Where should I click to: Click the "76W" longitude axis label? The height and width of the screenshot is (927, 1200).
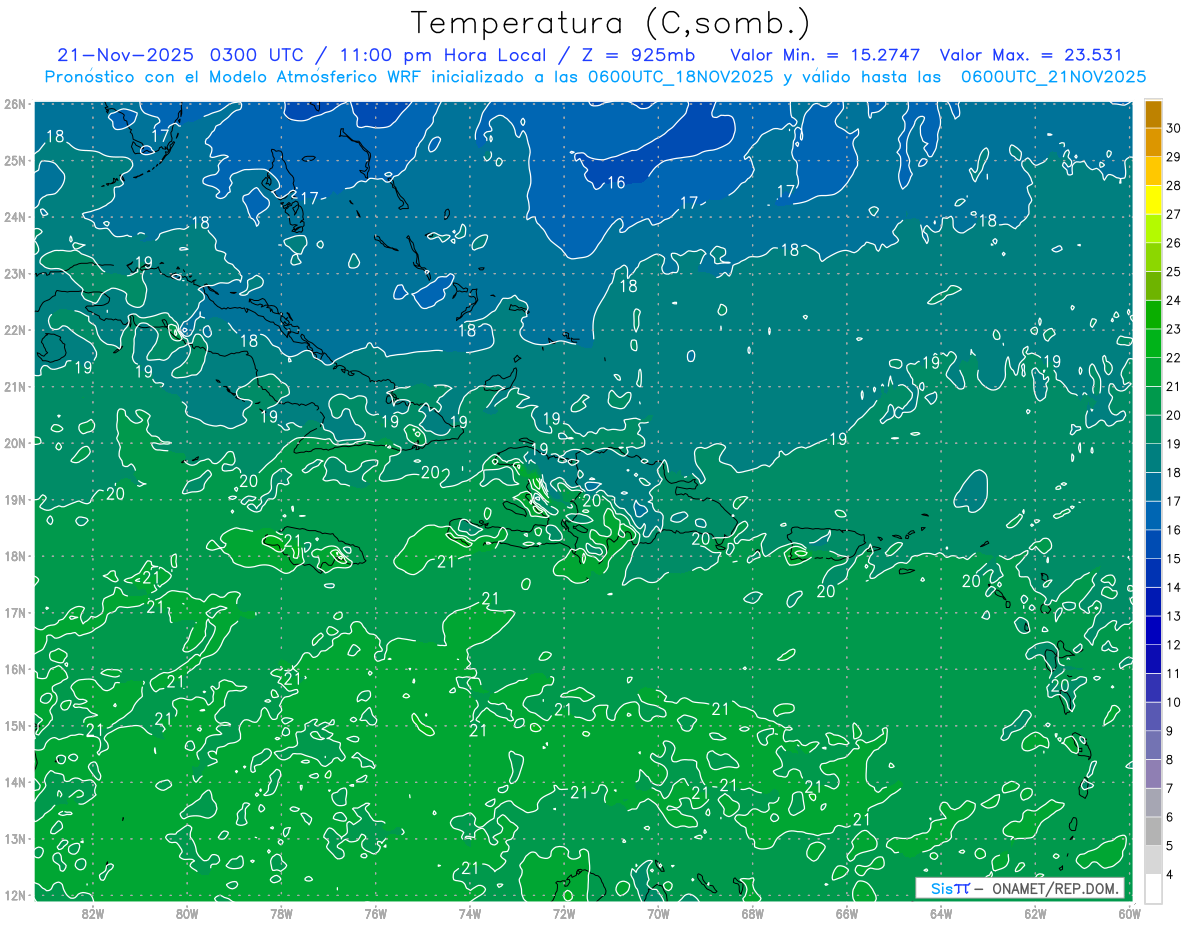[x=375, y=912]
